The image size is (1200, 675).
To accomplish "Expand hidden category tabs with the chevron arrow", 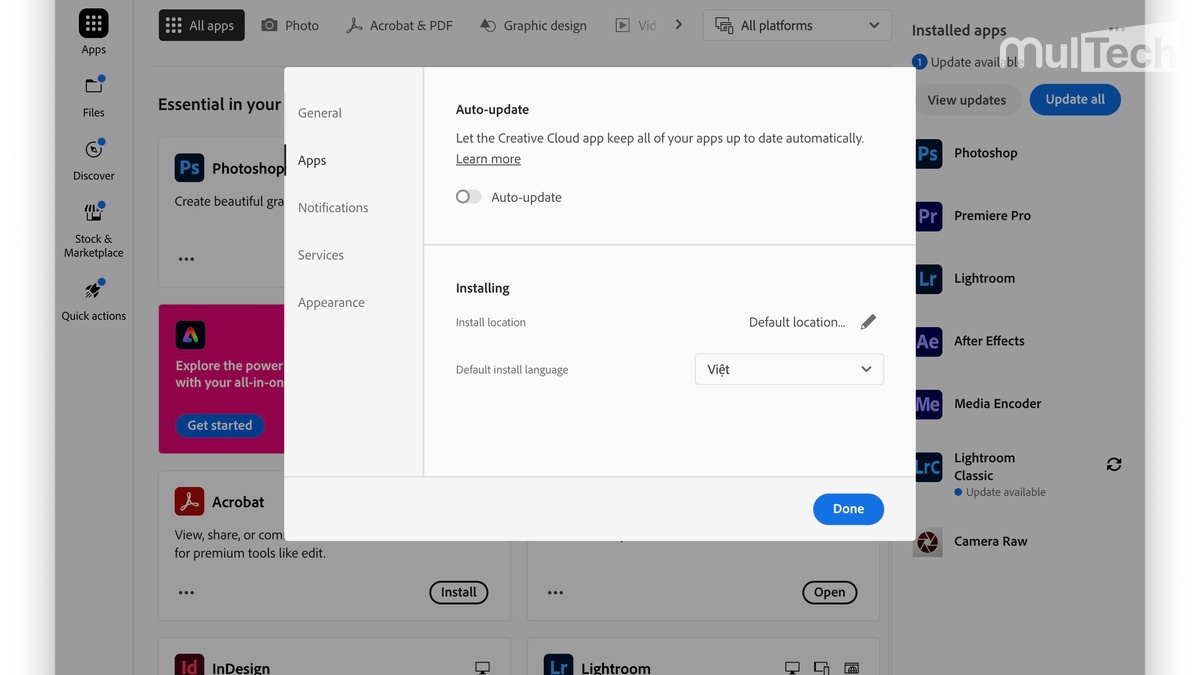I will pyautogui.click(x=678, y=24).
